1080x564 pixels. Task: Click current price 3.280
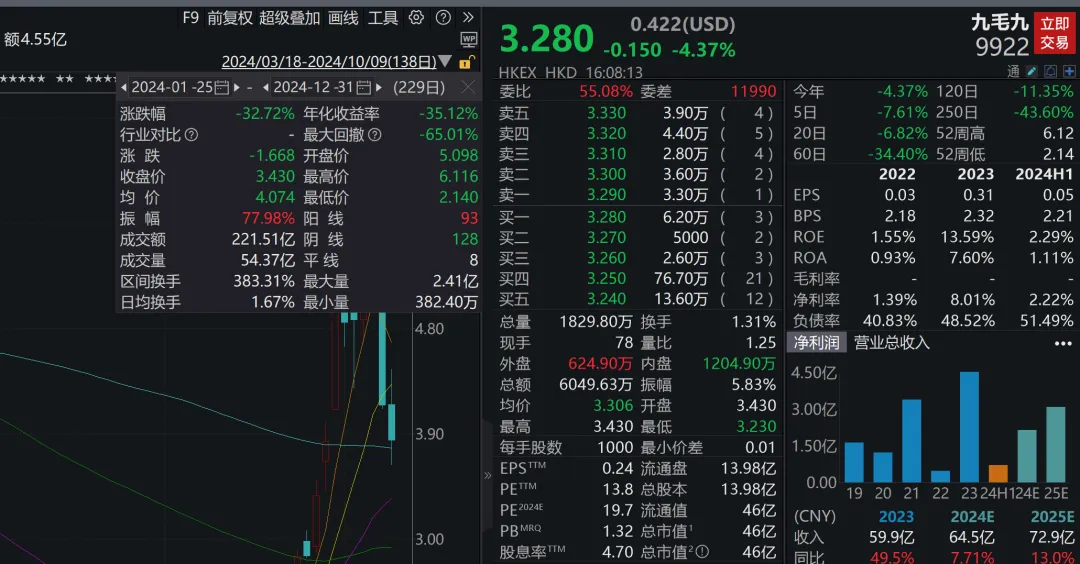pyautogui.click(x=546, y=39)
